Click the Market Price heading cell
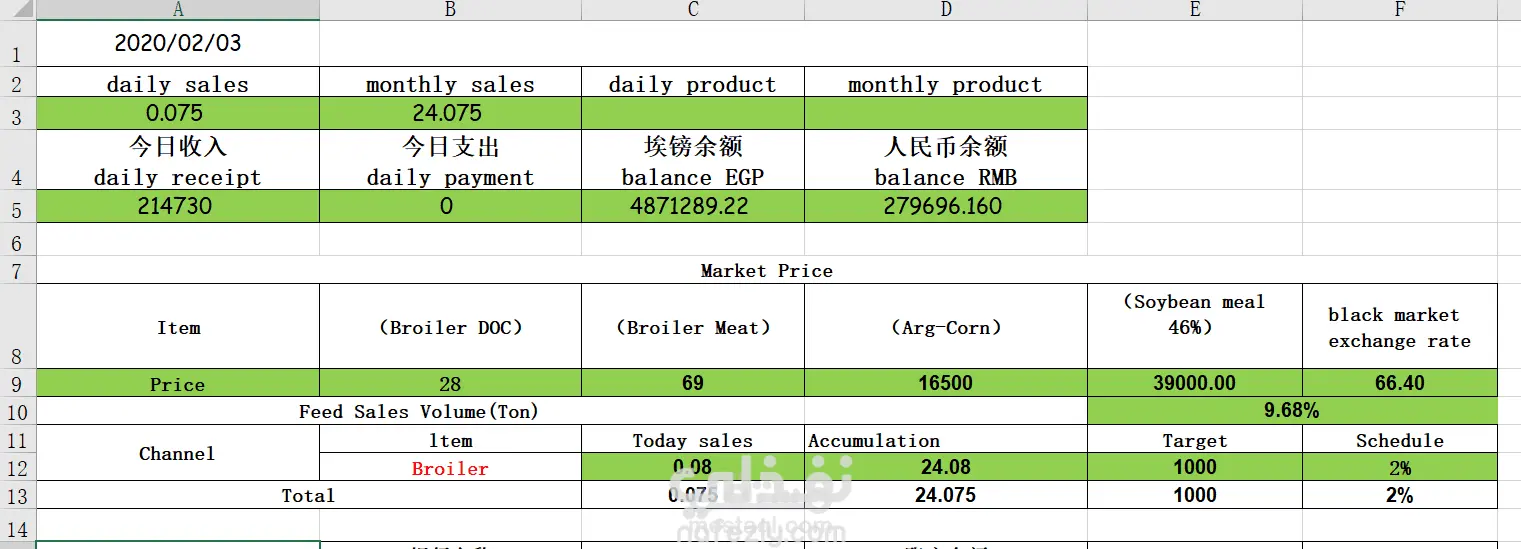The height and width of the screenshot is (549, 1521). click(x=767, y=270)
